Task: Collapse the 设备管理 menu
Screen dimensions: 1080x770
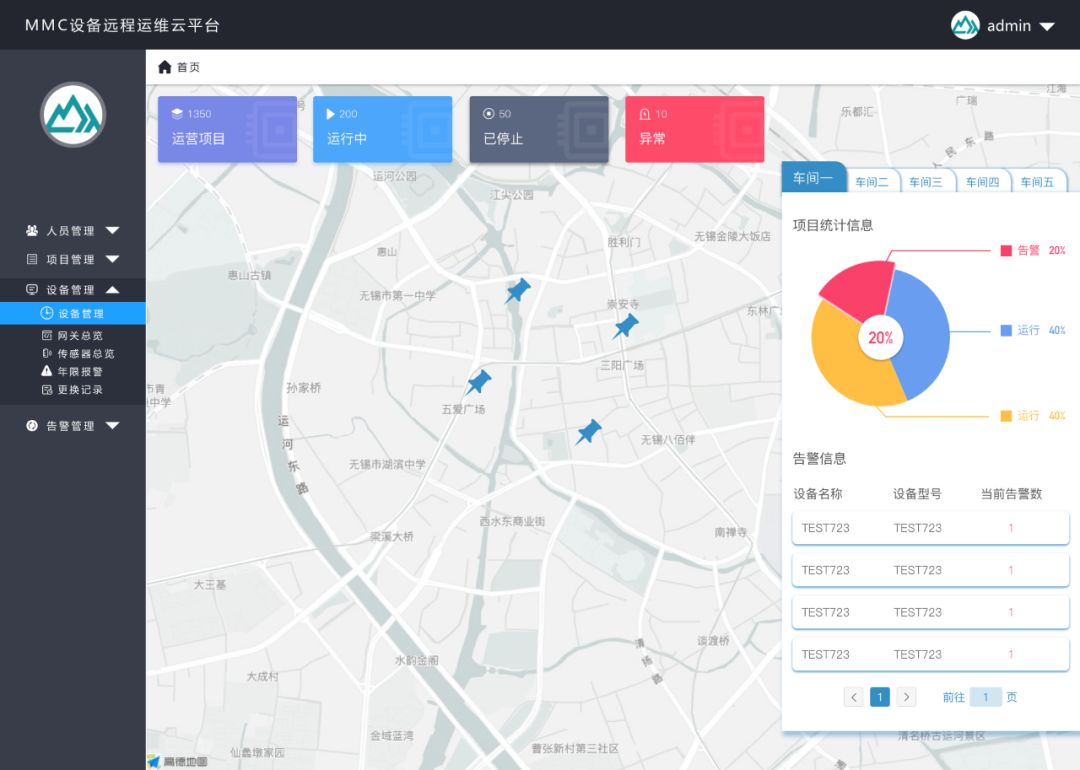Action: click(73, 290)
